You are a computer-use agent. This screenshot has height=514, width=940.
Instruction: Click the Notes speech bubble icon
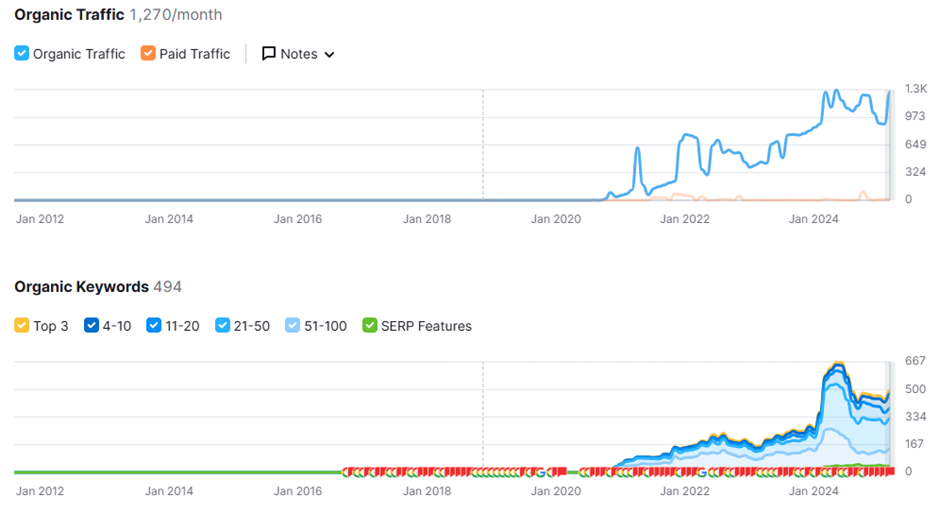[268, 54]
